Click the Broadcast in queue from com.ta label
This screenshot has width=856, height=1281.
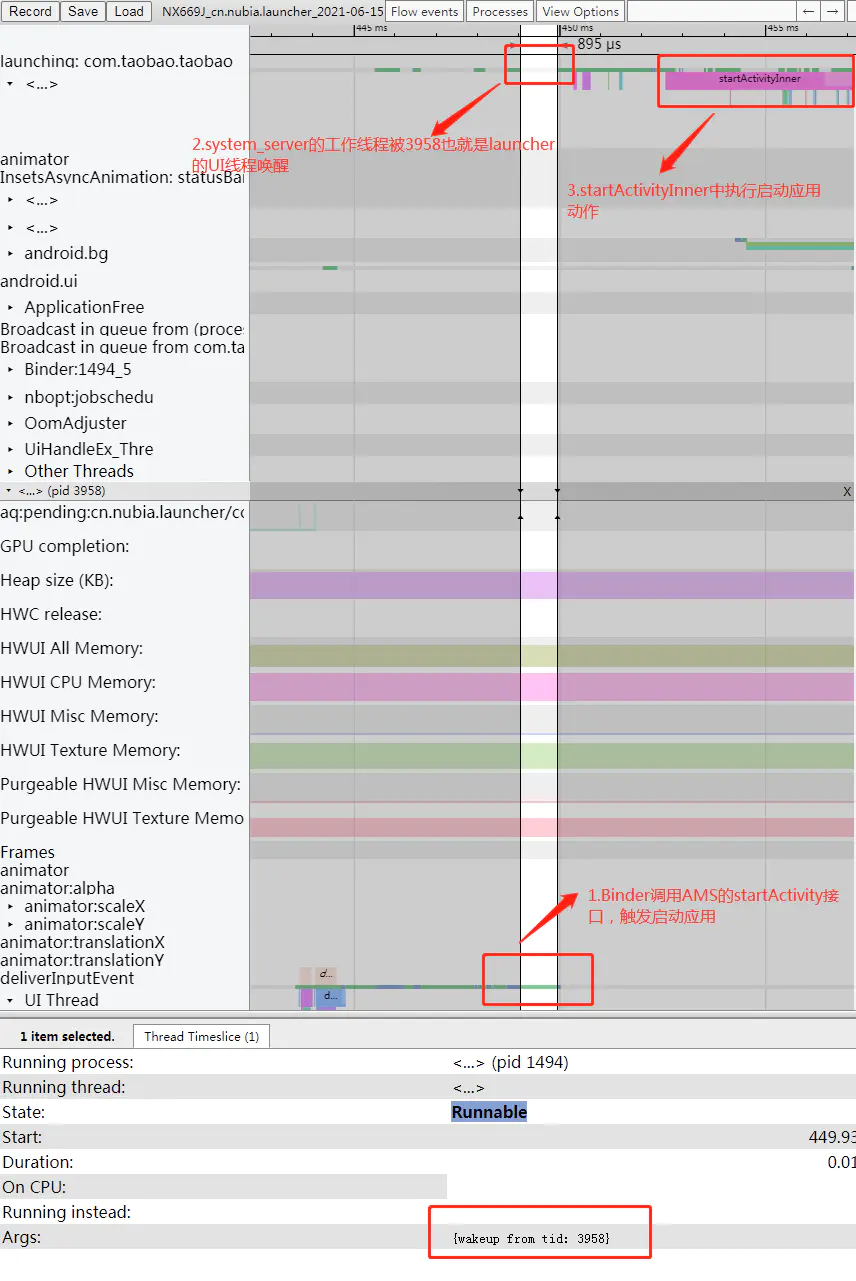pyautogui.click(x=122, y=347)
